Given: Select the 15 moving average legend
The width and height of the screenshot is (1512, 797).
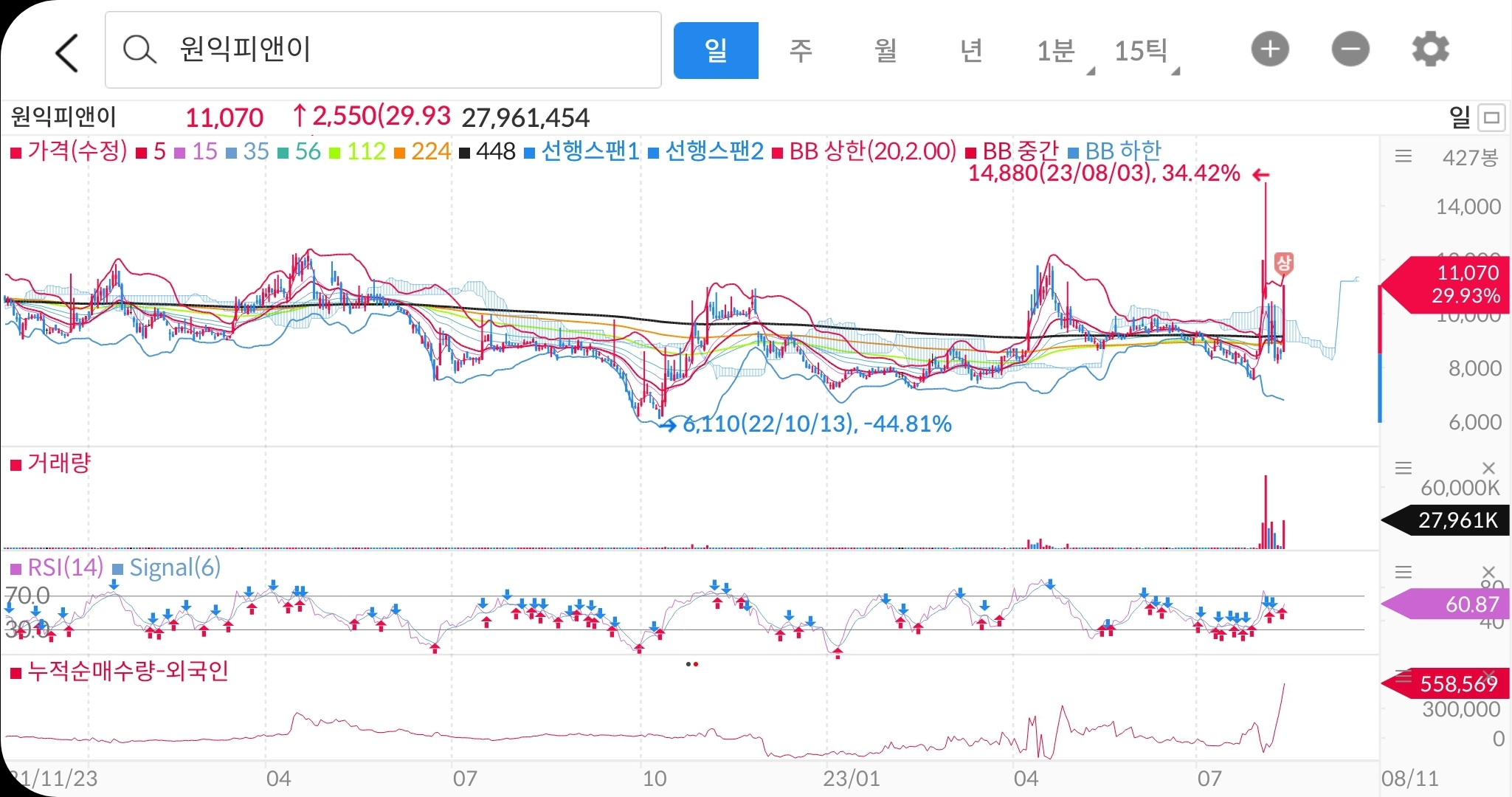Looking at the screenshot, I should tap(196, 151).
